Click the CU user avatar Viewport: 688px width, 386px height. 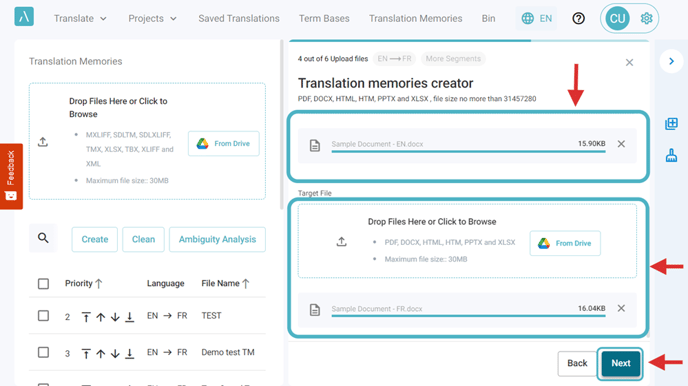(617, 18)
